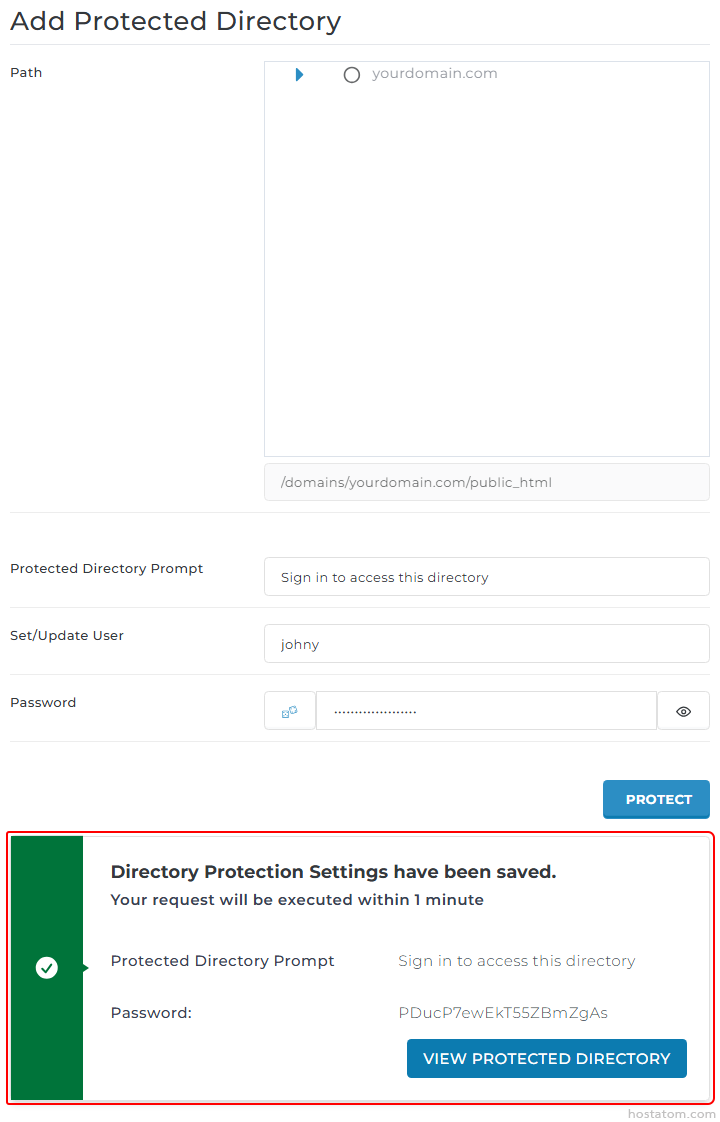Click the generated password PDucP7ewEkT55ZBmZgAs text
Viewport: 720px width, 1122px height.
click(x=502, y=1013)
